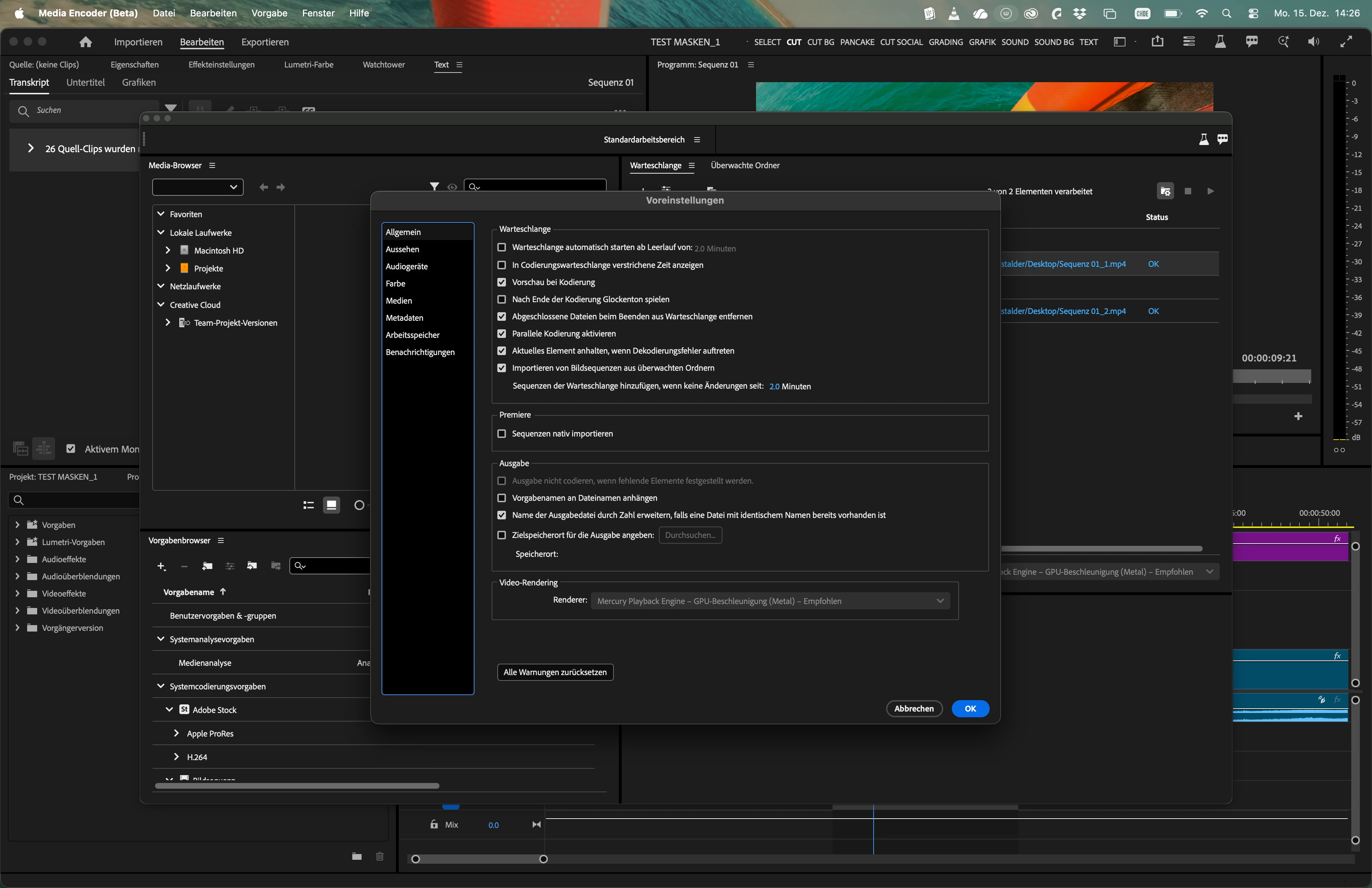Confirm preferences with OK button
The width and height of the screenshot is (1372, 888).
click(x=970, y=709)
